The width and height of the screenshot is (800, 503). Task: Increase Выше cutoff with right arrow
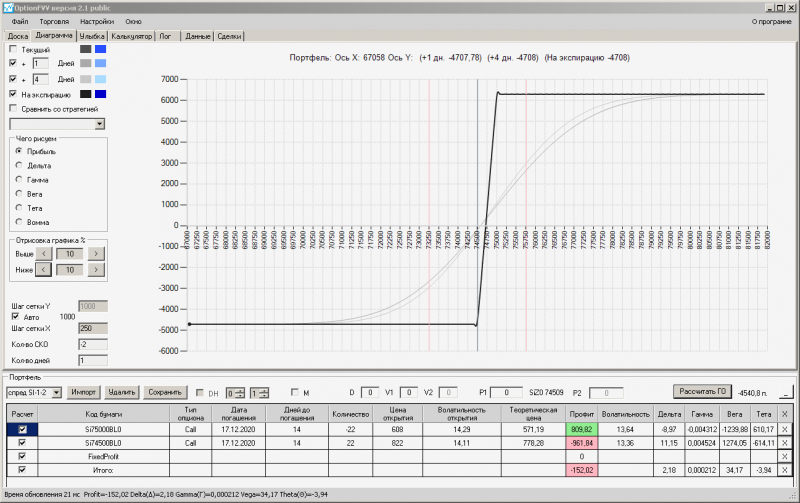[x=96, y=254]
